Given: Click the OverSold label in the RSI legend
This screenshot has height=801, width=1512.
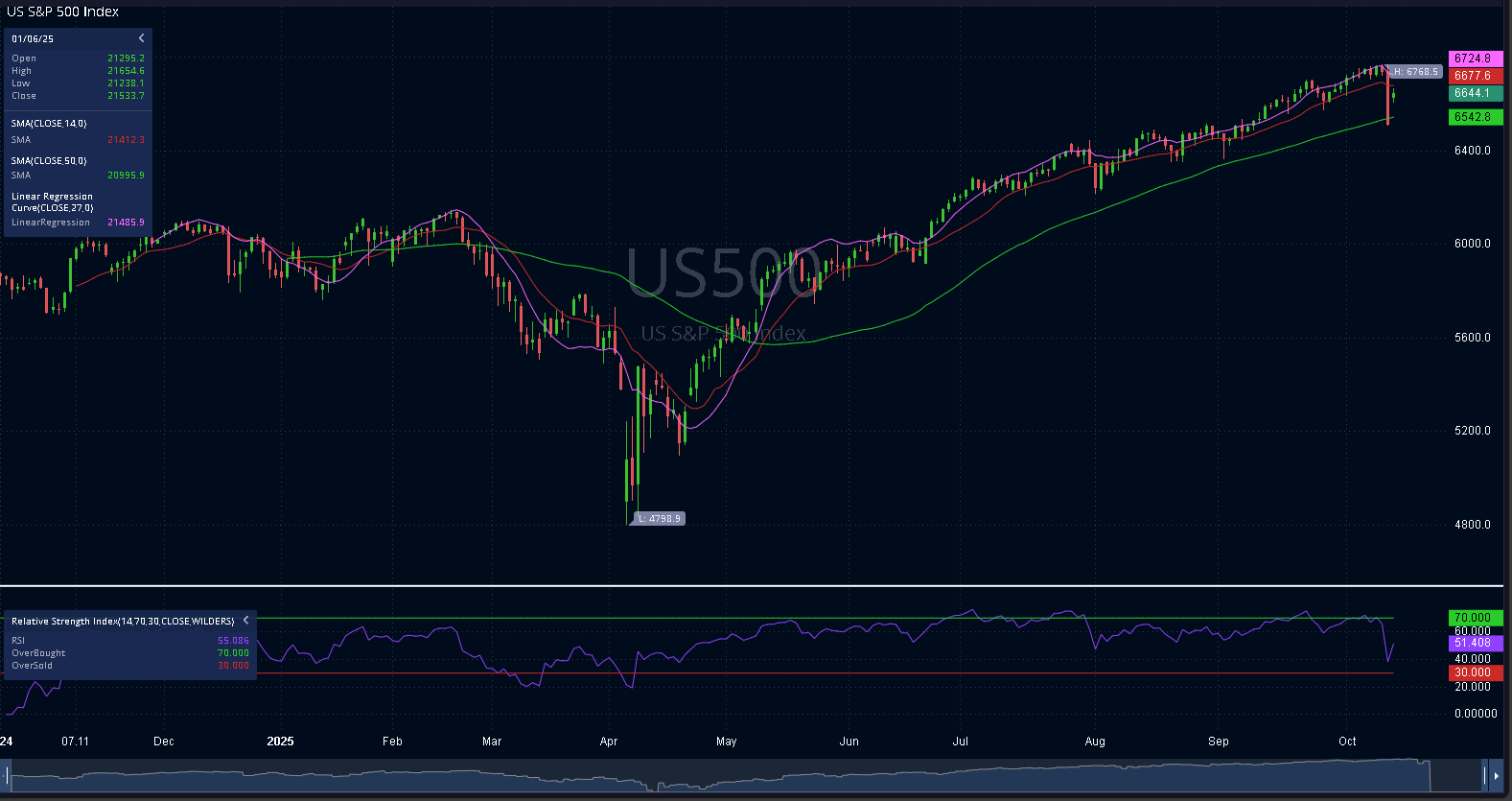Looking at the screenshot, I should (x=32, y=666).
